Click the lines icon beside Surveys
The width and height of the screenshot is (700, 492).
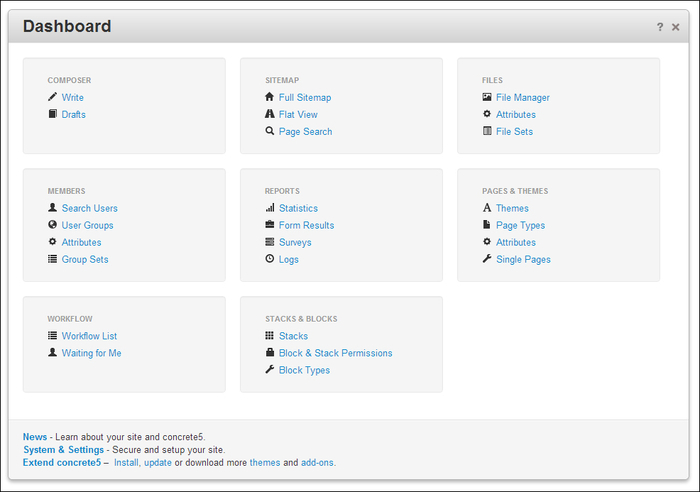click(x=269, y=242)
